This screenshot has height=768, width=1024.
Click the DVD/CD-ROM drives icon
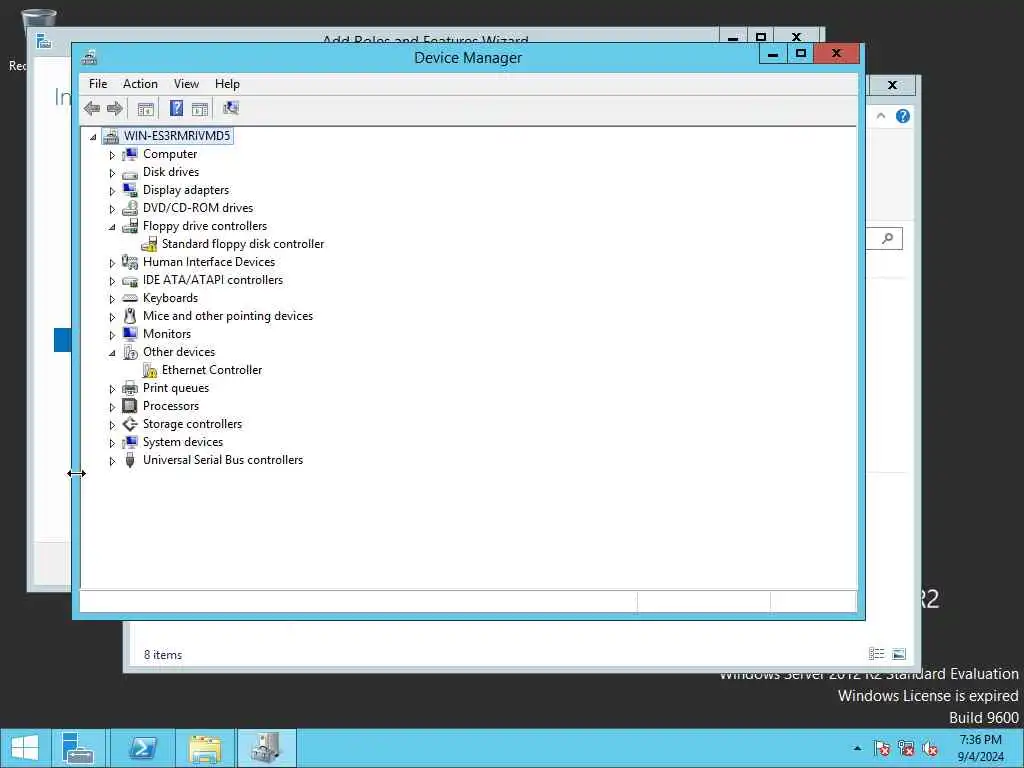pyautogui.click(x=130, y=208)
